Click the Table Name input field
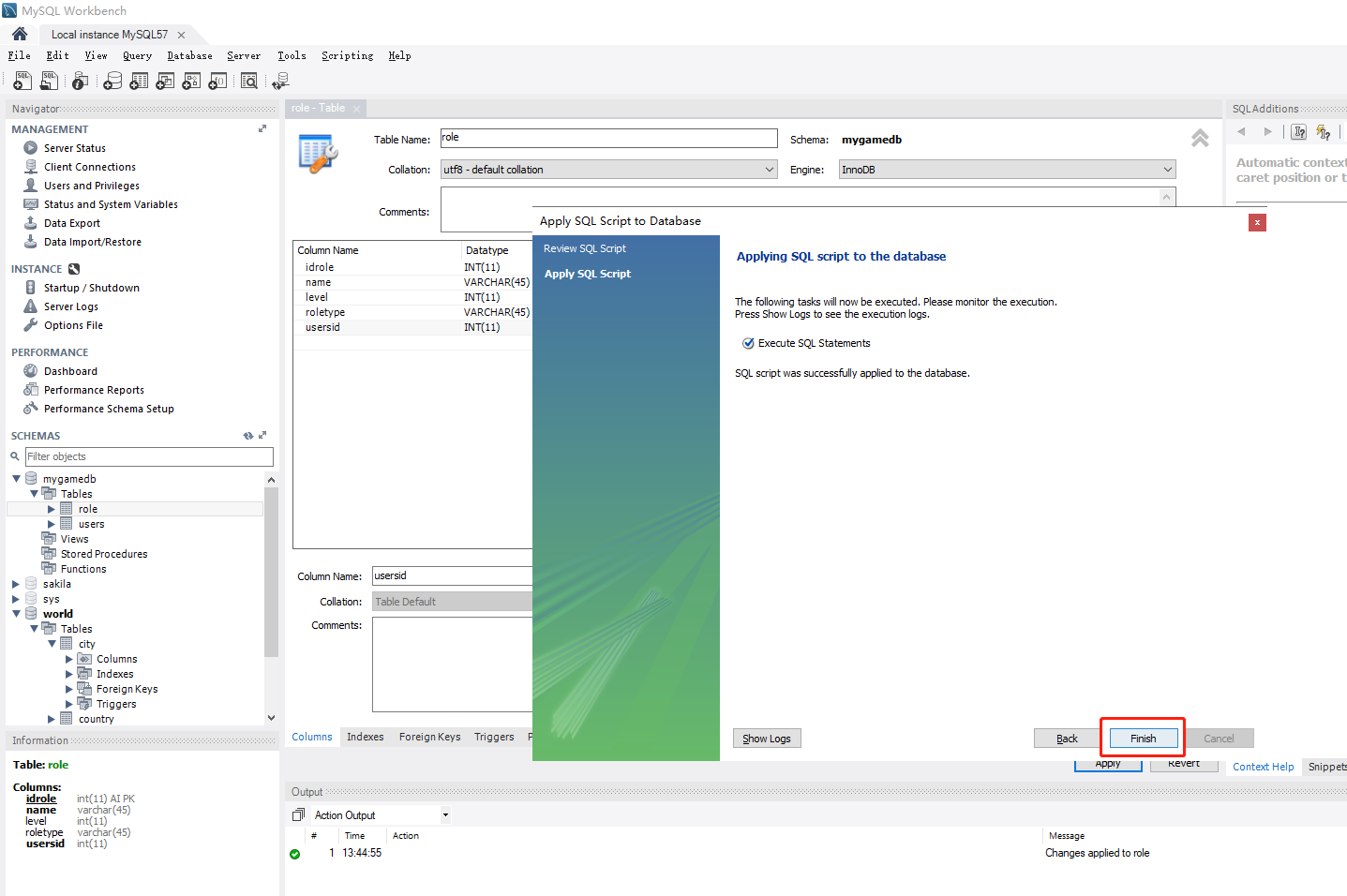Screen dimensions: 1347x896 coord(608,138)
